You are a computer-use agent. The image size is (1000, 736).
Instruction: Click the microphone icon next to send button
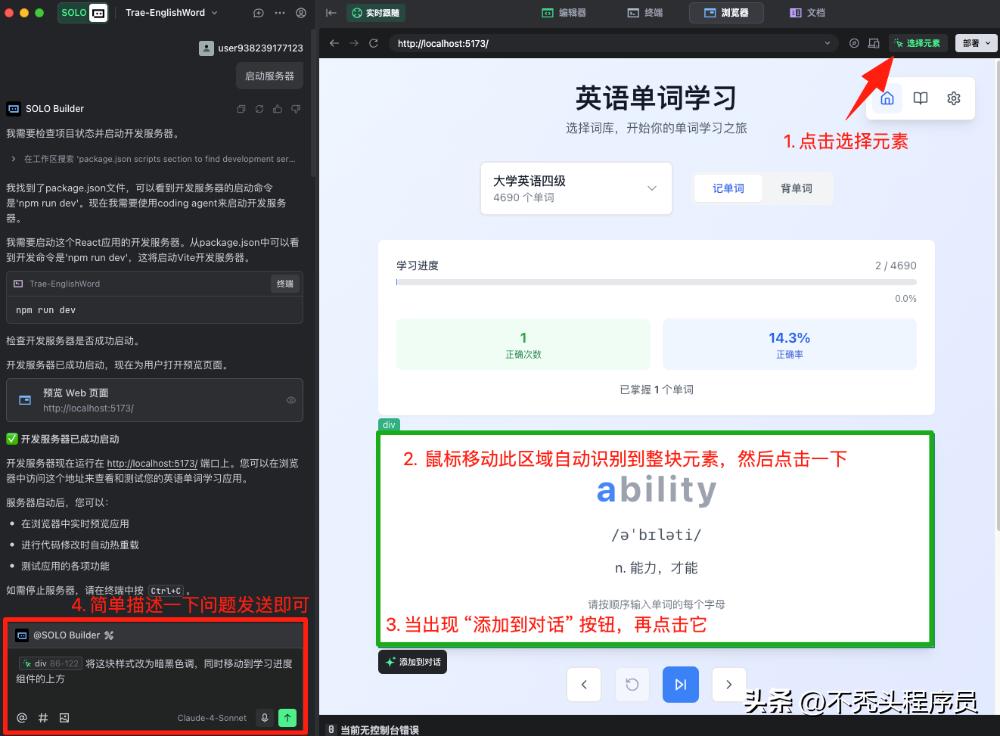(x=264, y=717)
